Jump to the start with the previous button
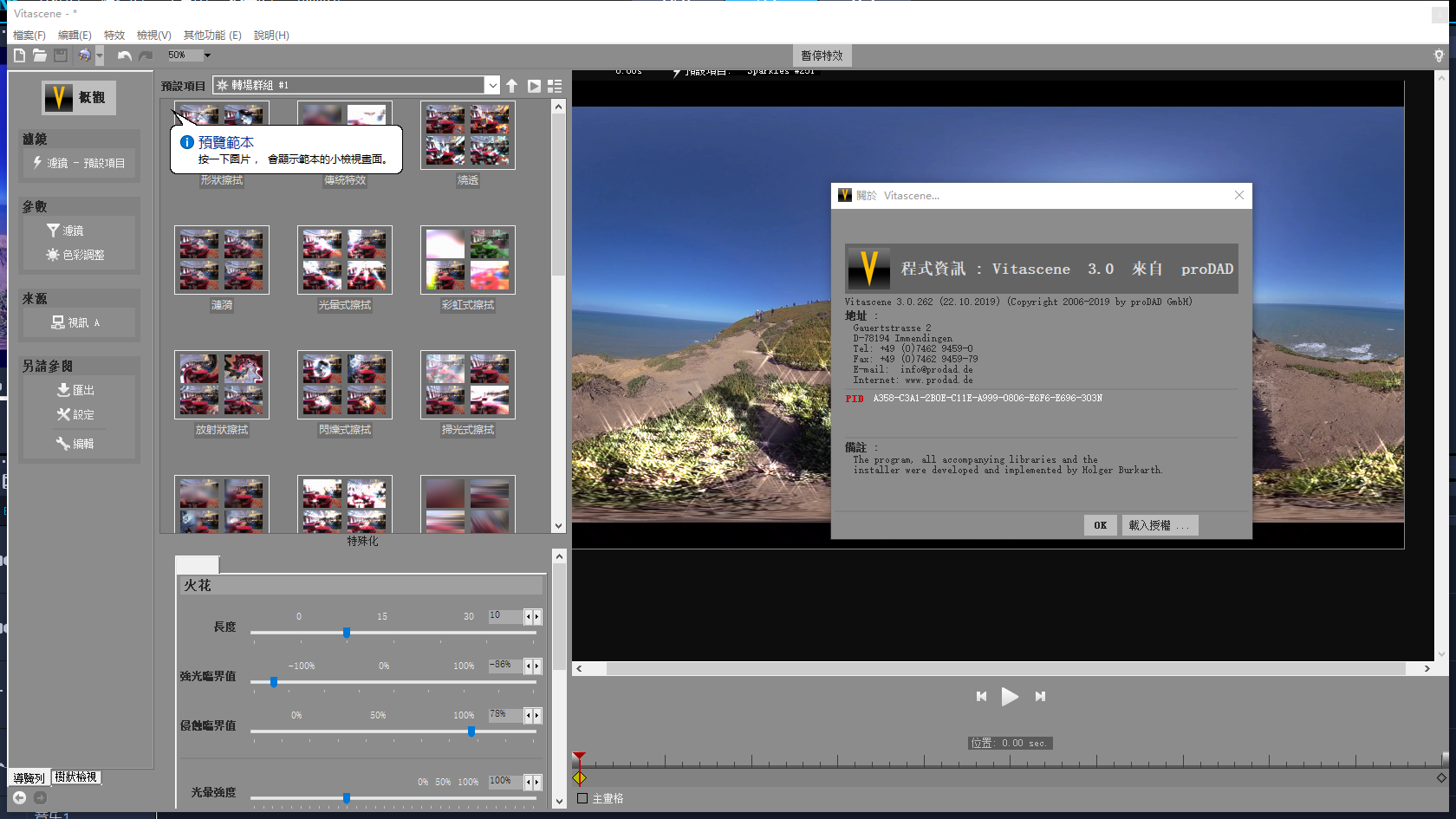Viewport: 1456px width, 819px height. pos(981,696)
